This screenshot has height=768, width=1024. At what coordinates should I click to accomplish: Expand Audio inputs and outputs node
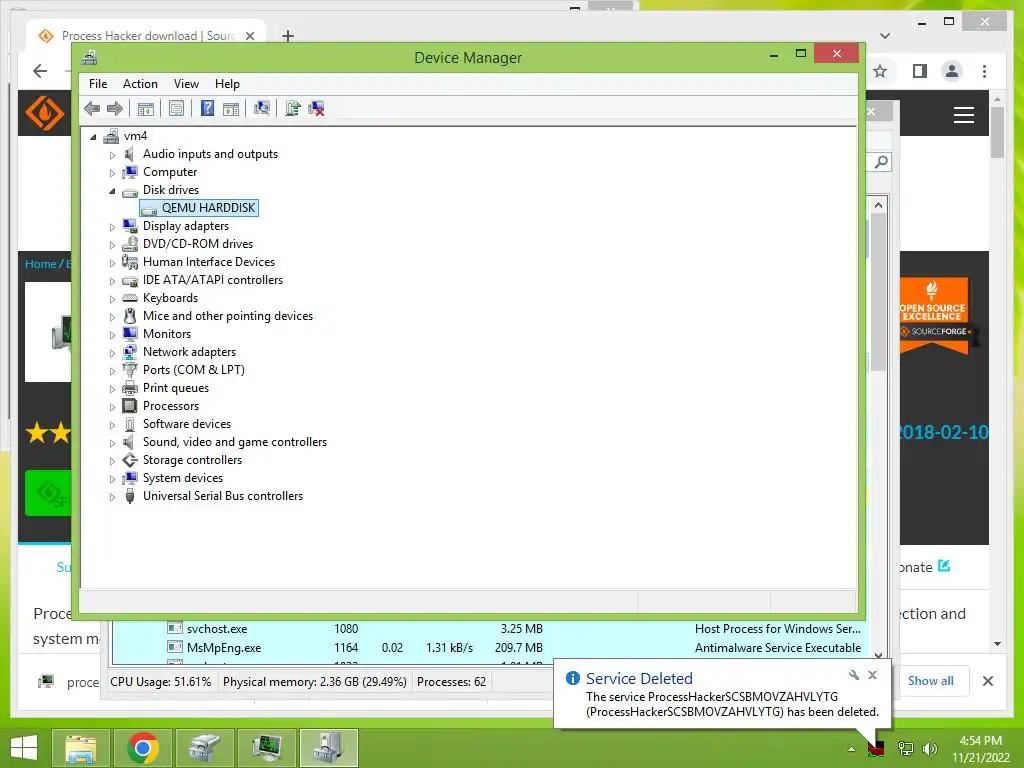click(x=112, y=155)
